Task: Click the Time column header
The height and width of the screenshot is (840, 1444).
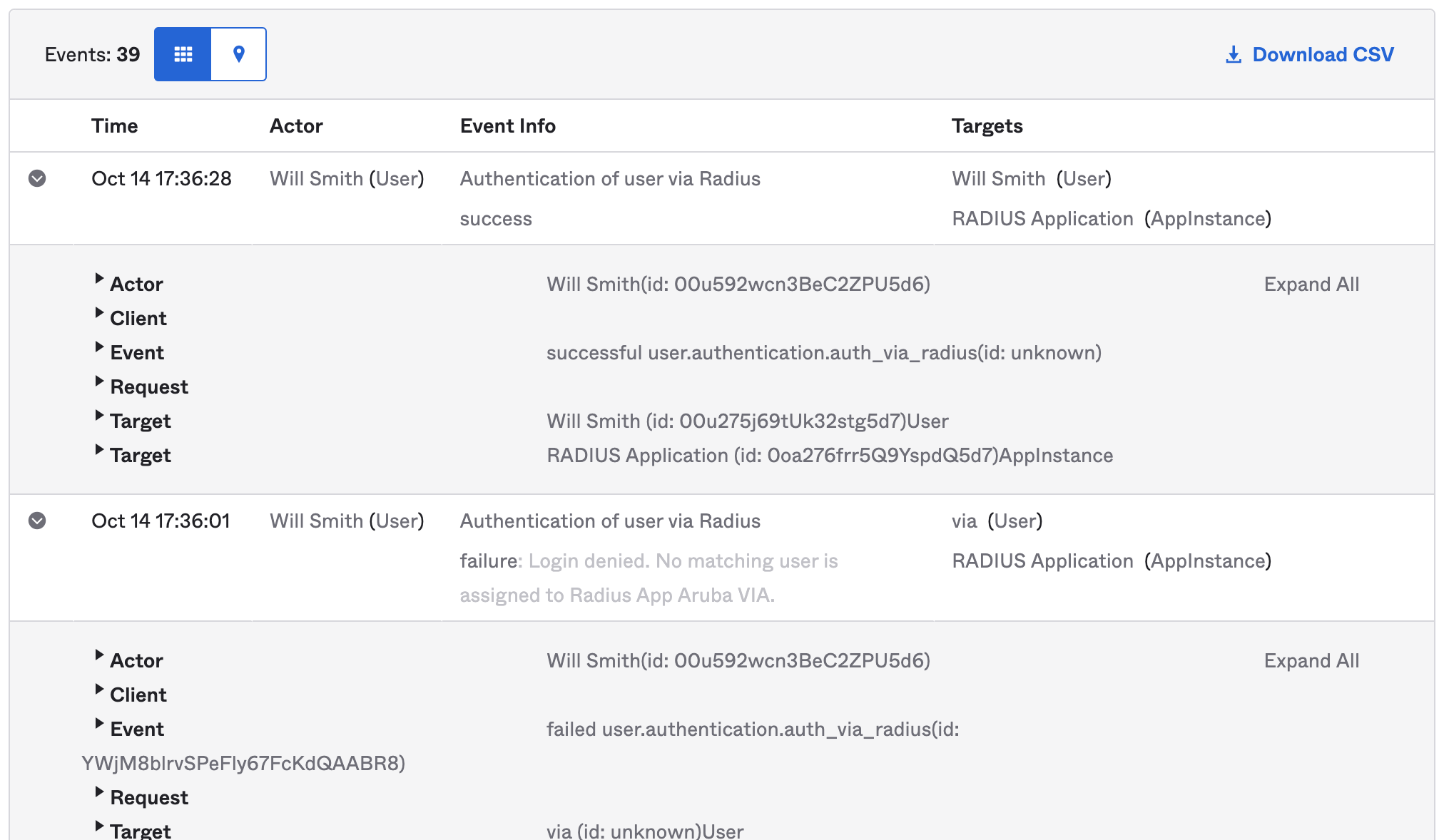Action: (114, 126)
